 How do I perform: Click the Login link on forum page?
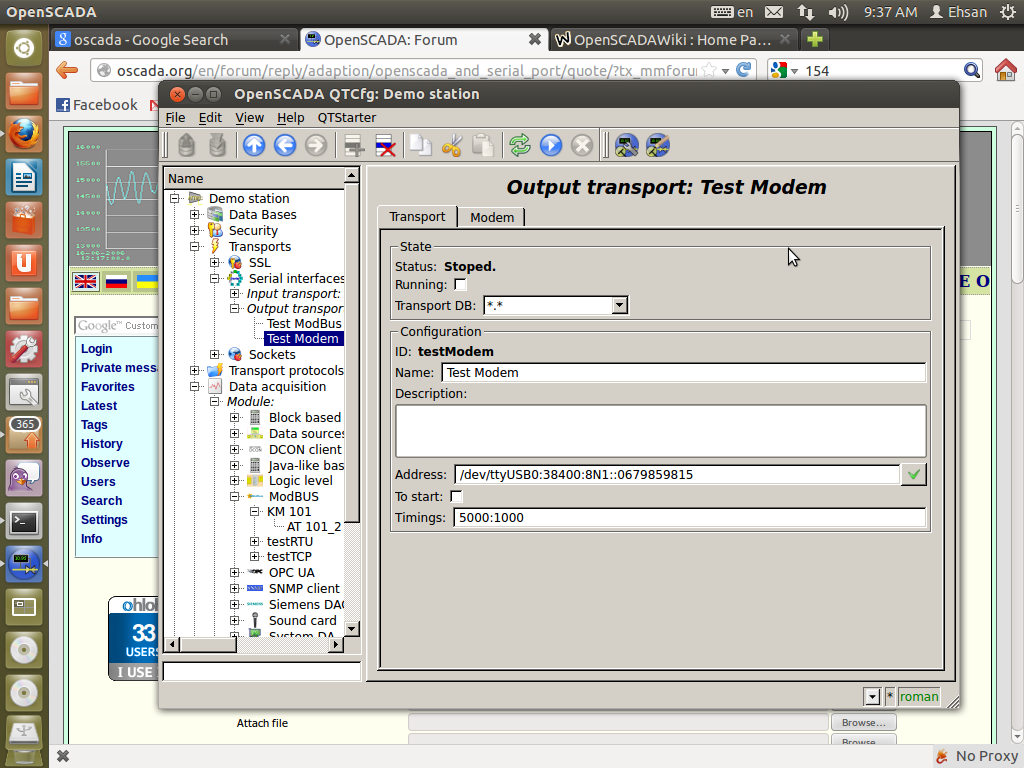click(97, 349)
